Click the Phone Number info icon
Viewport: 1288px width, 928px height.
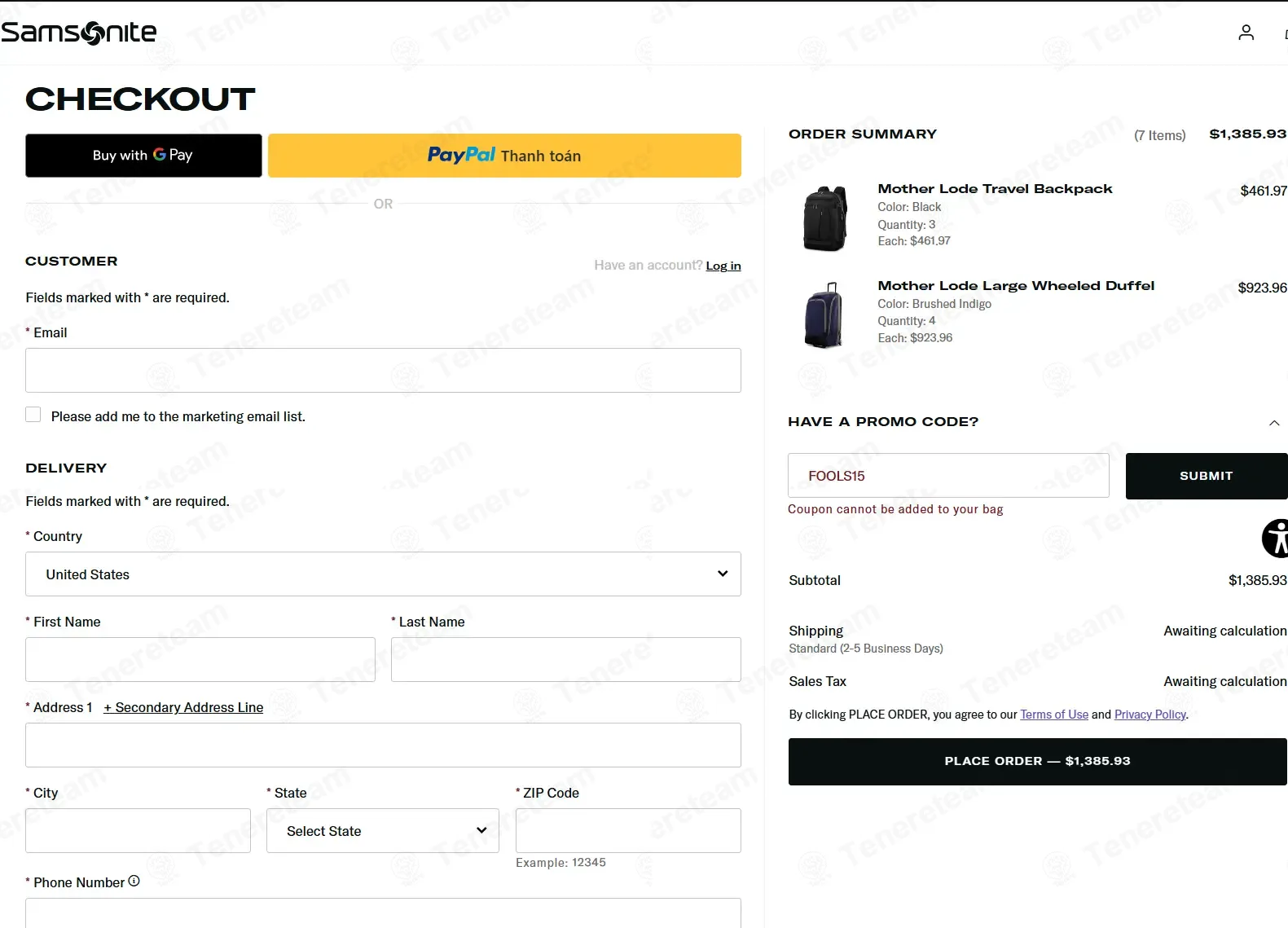tap(134, 881)
